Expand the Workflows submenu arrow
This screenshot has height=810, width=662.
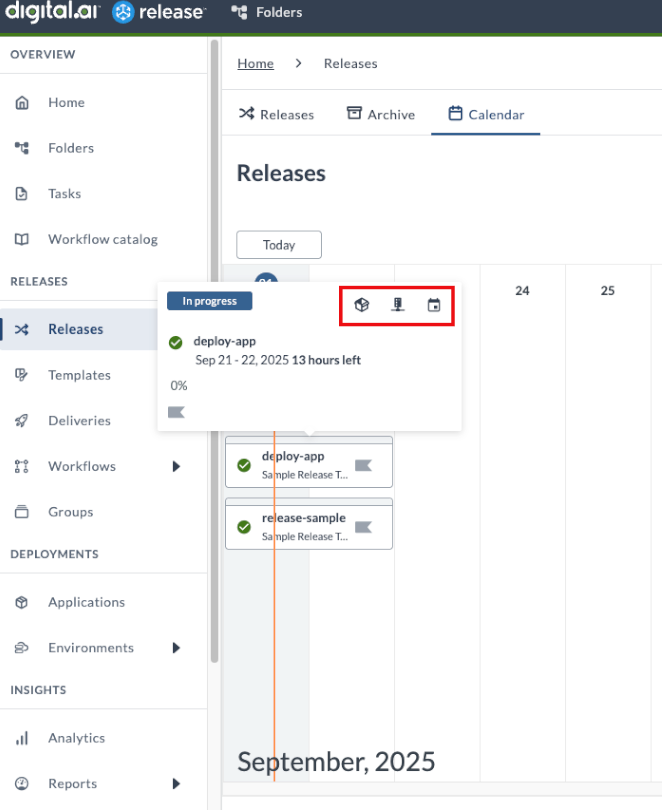click(x=176, y=466)
